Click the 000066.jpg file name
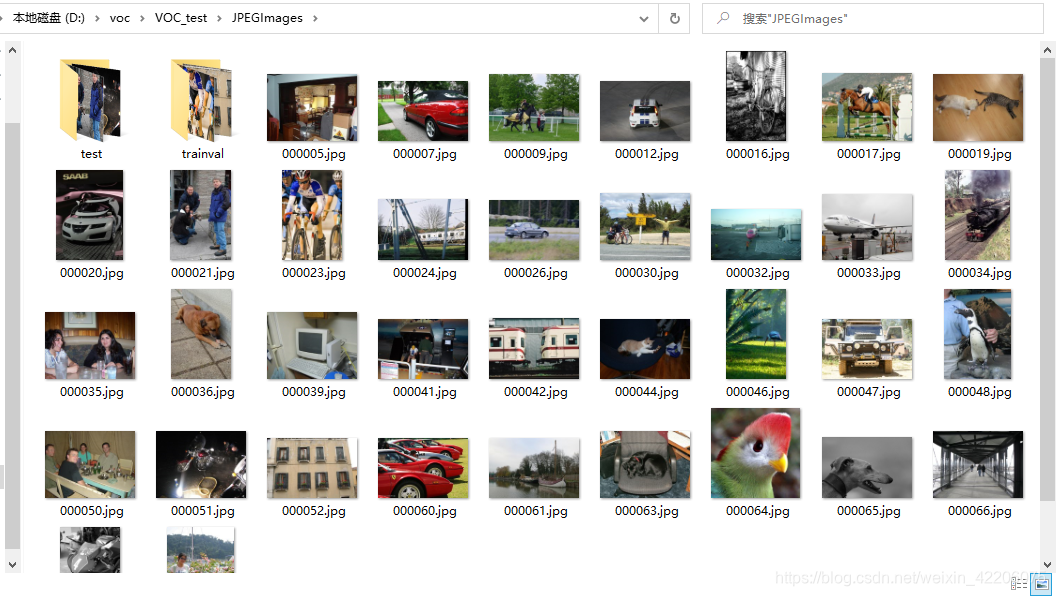The height and width of the screenshot is (596, 1056). click(979, 511)
